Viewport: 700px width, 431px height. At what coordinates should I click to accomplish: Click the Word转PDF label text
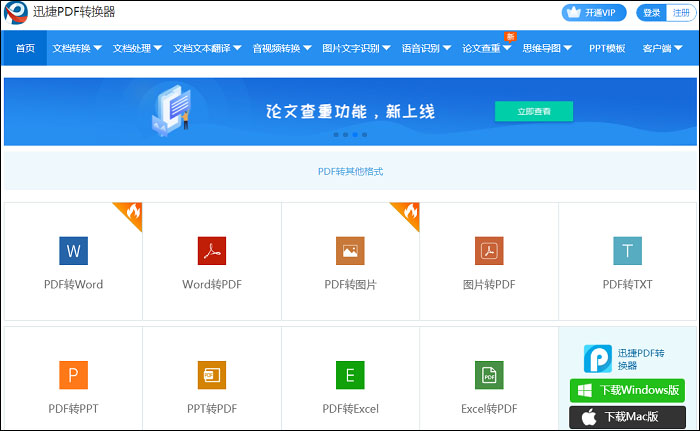coord(212,285)
